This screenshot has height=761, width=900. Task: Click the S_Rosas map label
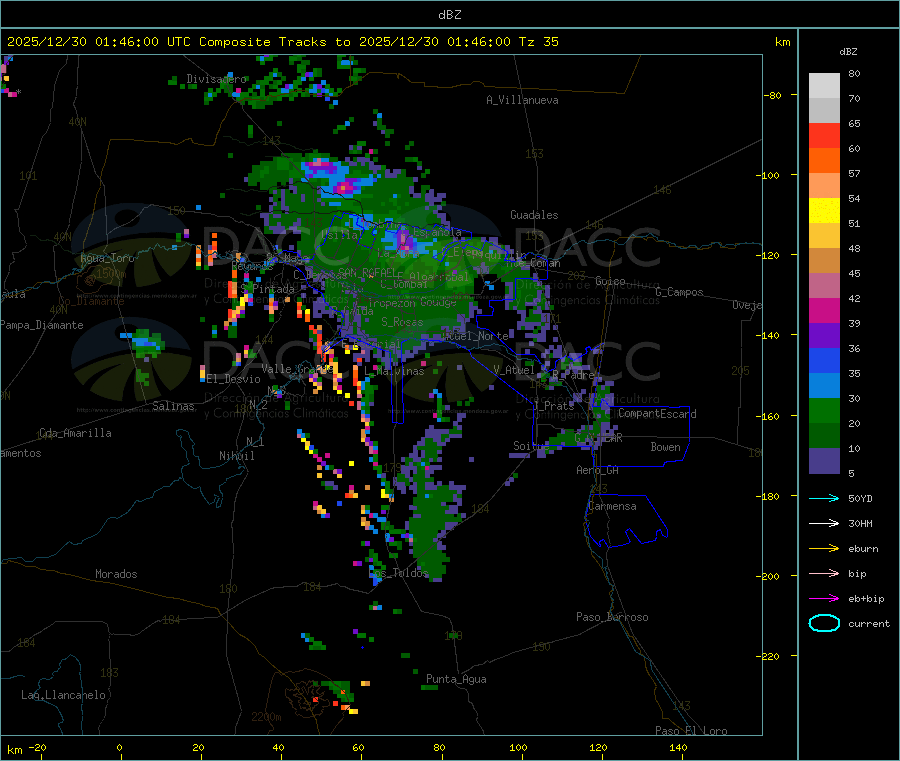(x=402, y=322)
